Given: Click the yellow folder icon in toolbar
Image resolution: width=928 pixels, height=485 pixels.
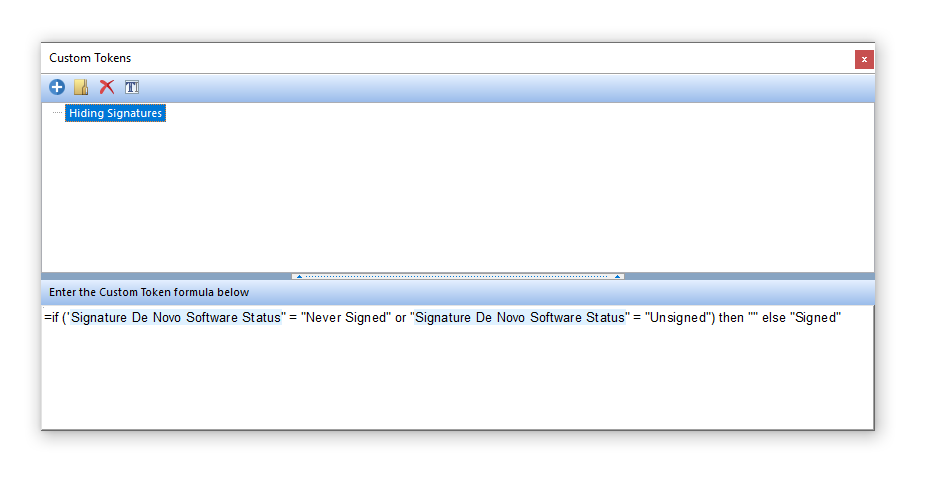Looking at the screenshot, I should (x=81, y=87).
